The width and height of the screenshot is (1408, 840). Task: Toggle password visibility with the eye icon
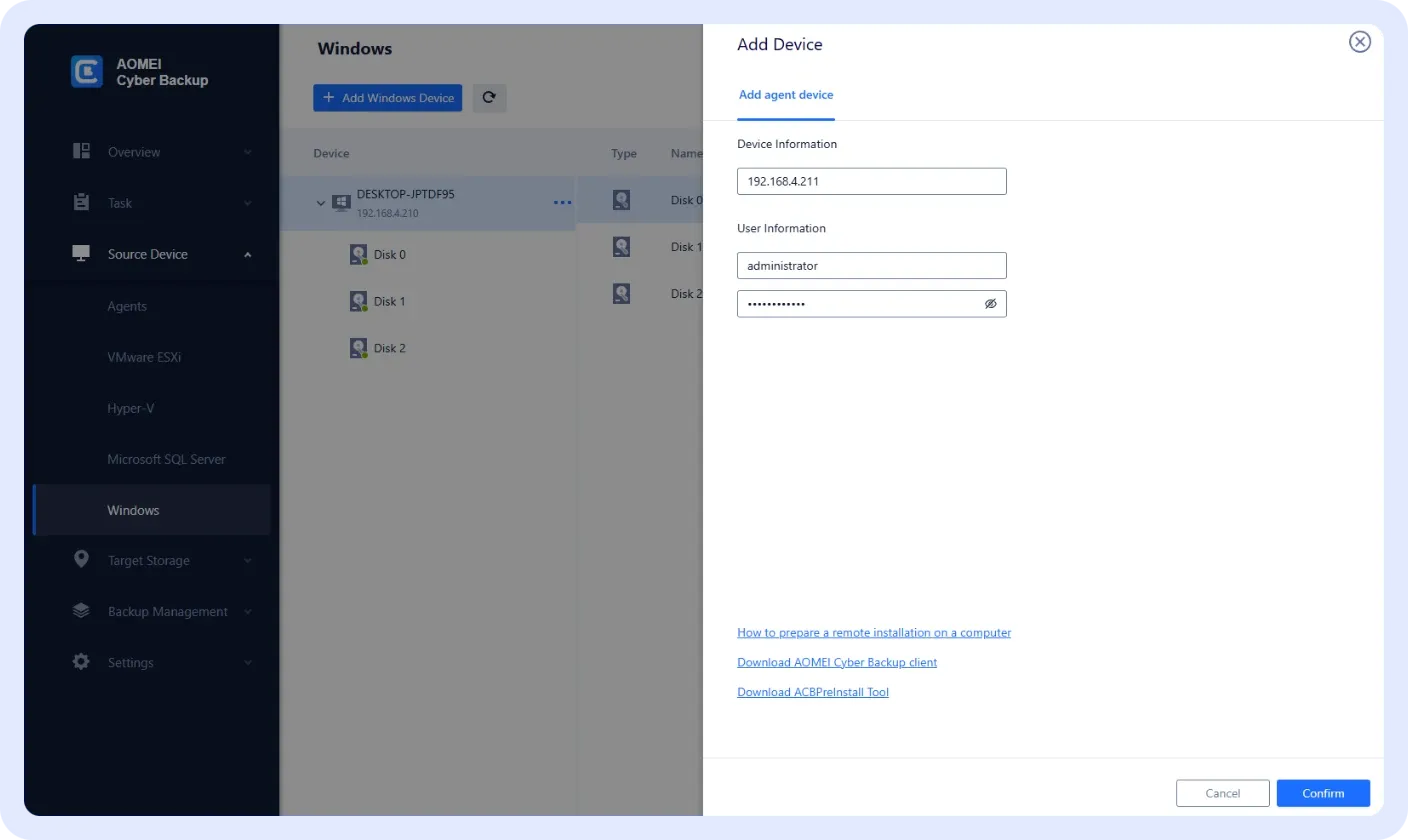coord(990,304)
